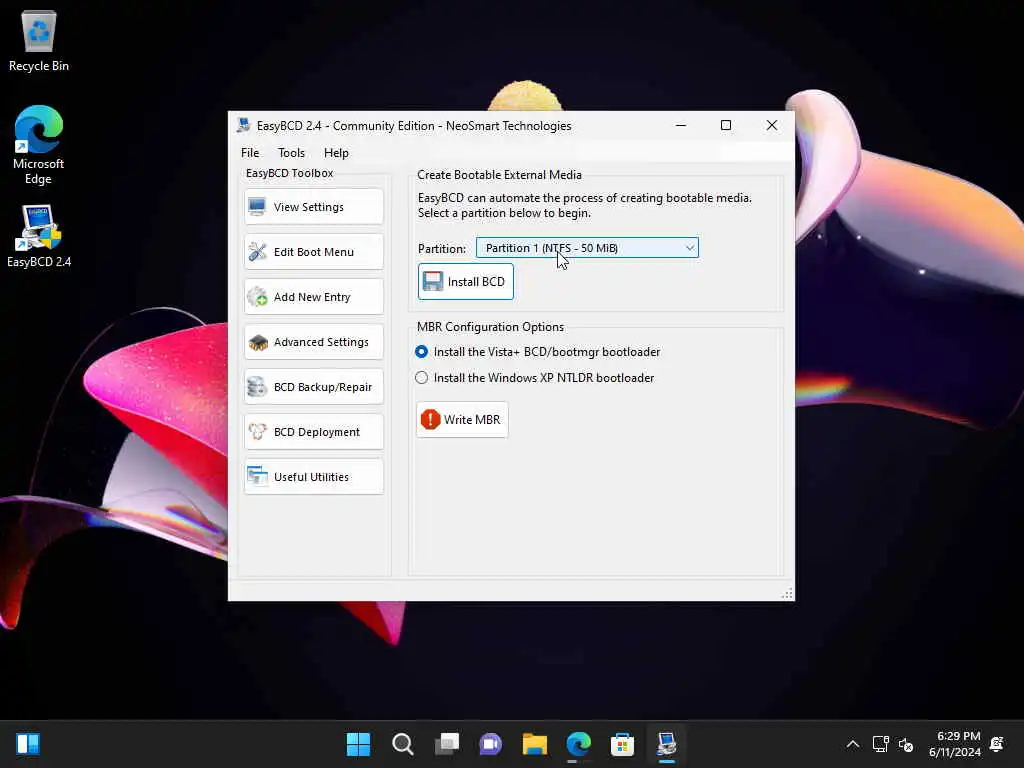Open Microsoft Edge from taskbar
Viewport: 1024px width, 768px height.
579,744
